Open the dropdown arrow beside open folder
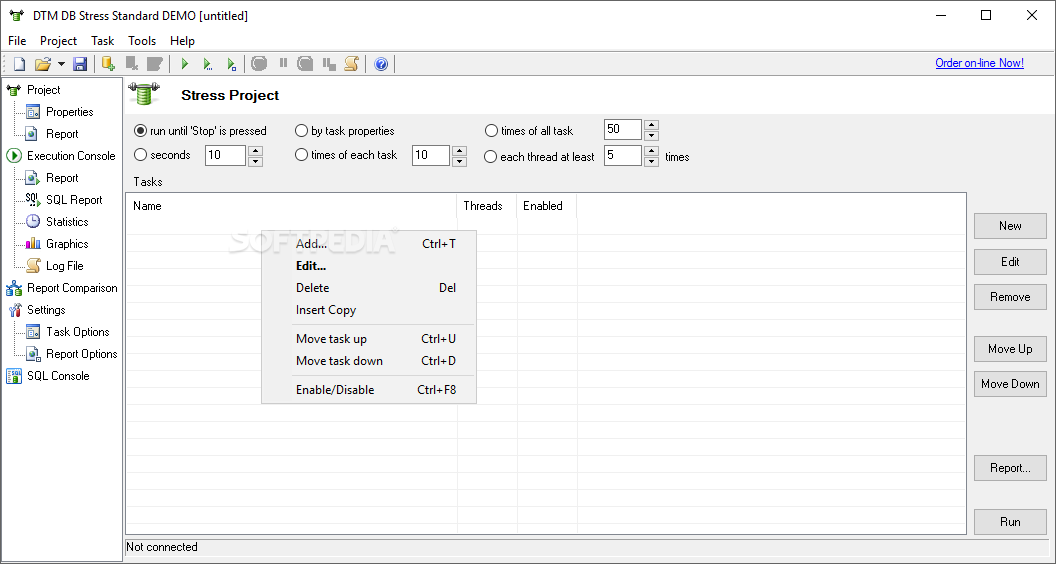 pyautogui.click(x=61, y=64)
